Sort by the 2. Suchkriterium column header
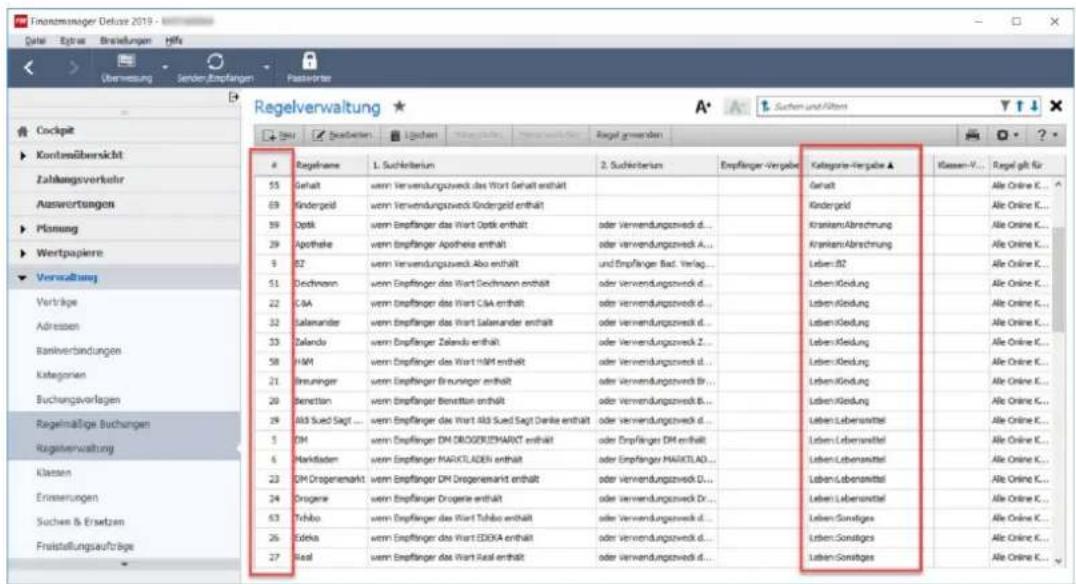This screenshot has width=1076, height=584. (x=657, y=165)
